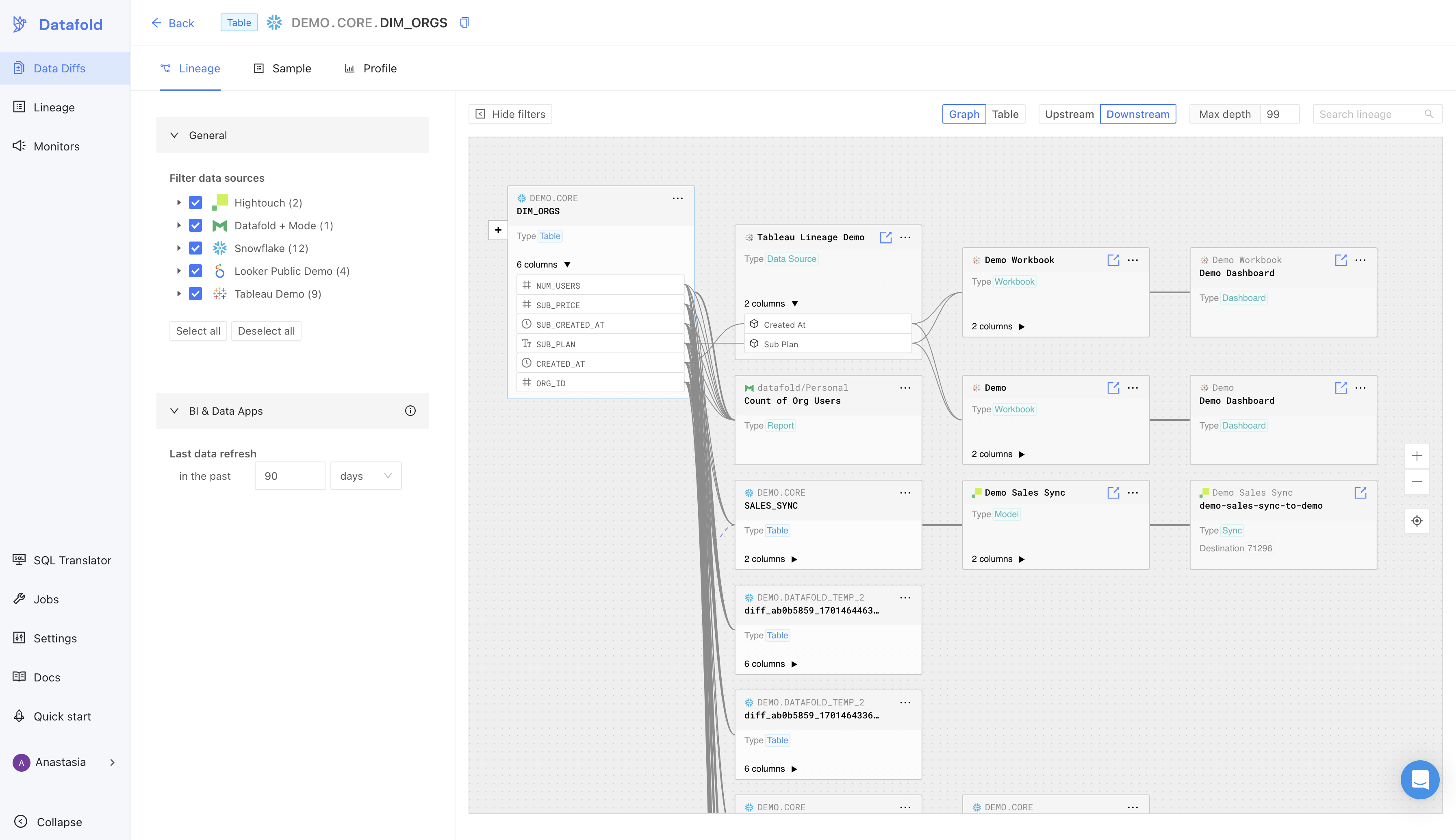Click the Hide filters button
The width and height of the screenshot is (1456, 840).
[510, 114]
